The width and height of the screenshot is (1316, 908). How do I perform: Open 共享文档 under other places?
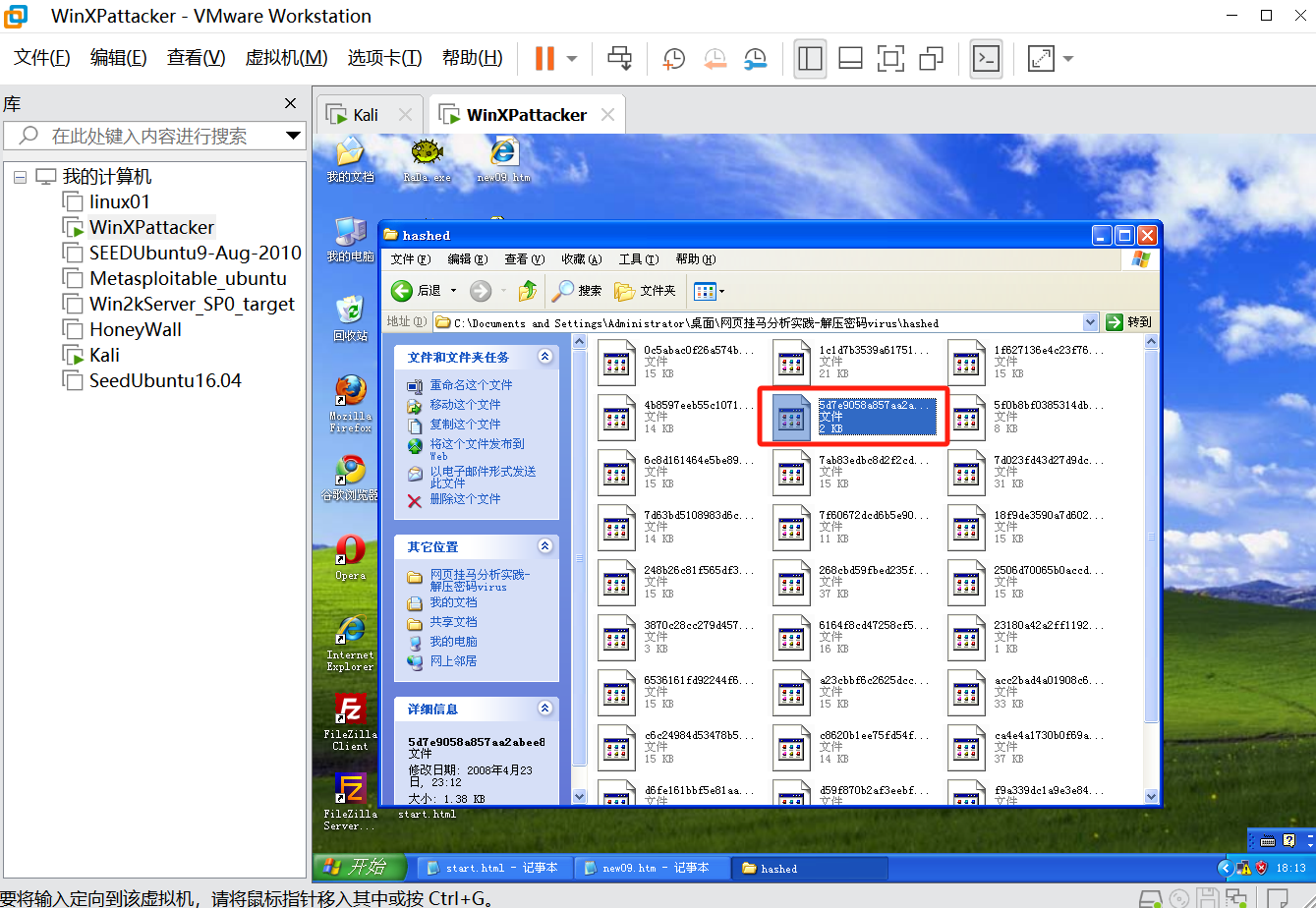click(x=453, y=622)
